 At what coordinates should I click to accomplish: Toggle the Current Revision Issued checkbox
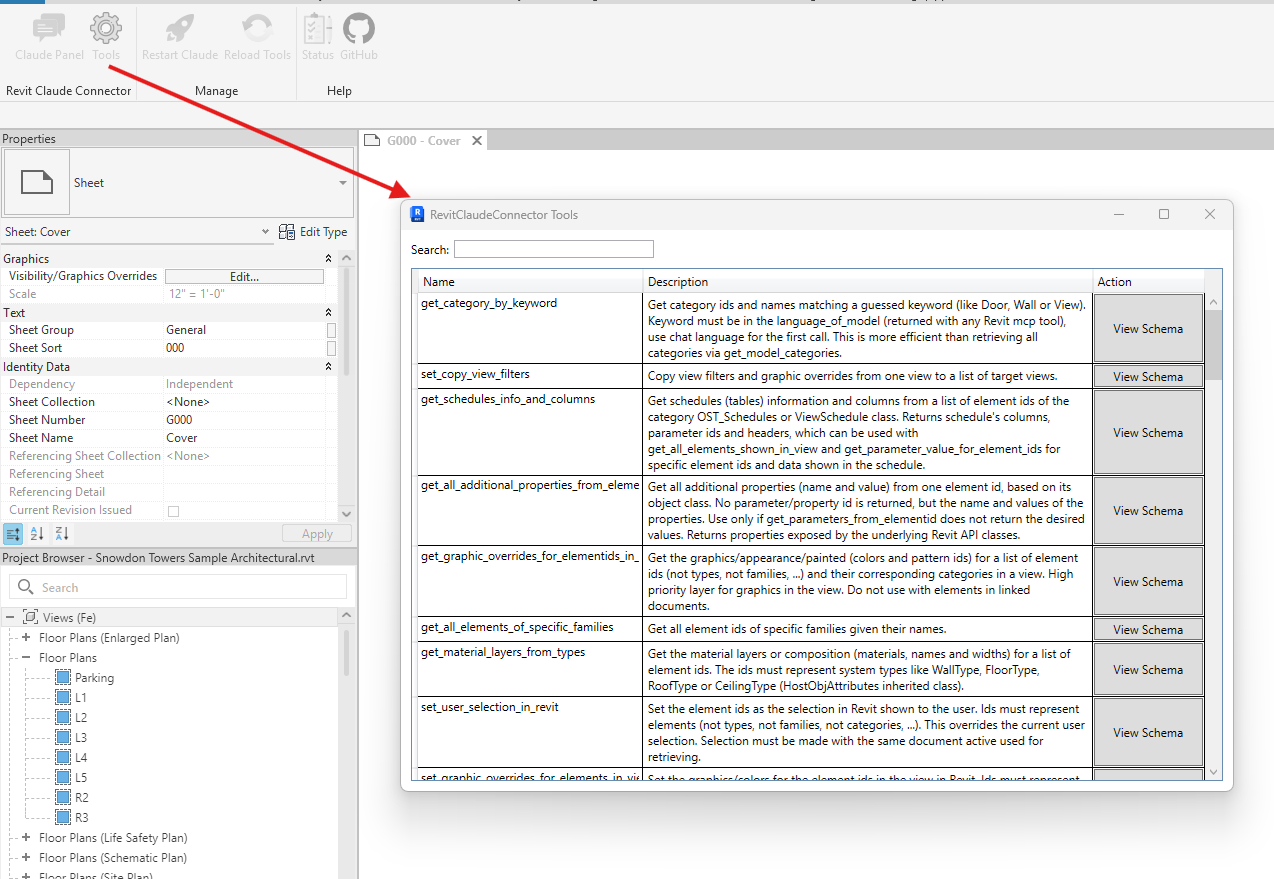tap(173, 511)
